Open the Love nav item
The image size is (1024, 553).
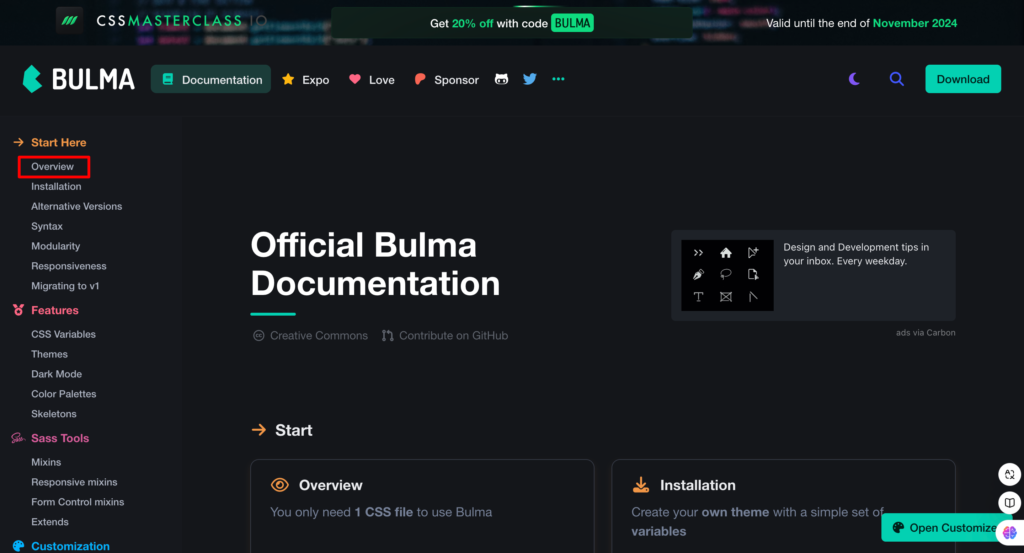click(x=372, y=79)
